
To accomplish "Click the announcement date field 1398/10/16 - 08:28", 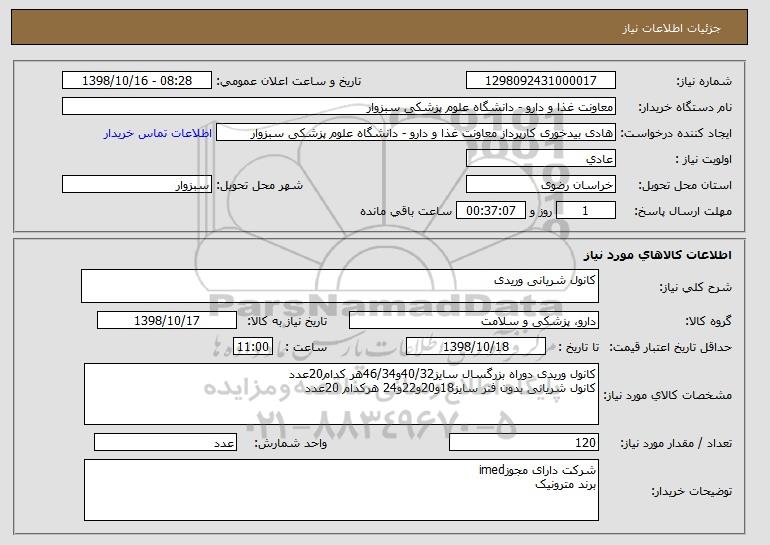I will point(137,81).
